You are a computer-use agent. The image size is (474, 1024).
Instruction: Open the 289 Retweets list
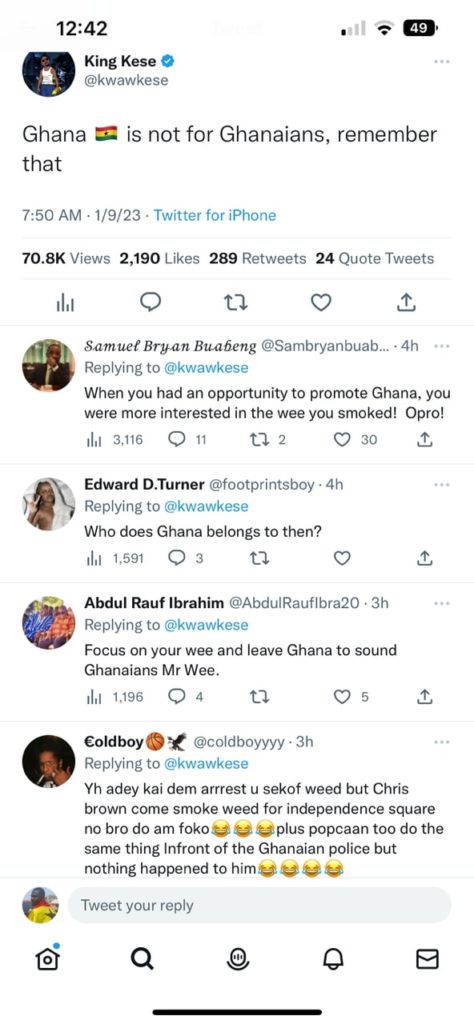click(x=257, y=259)
